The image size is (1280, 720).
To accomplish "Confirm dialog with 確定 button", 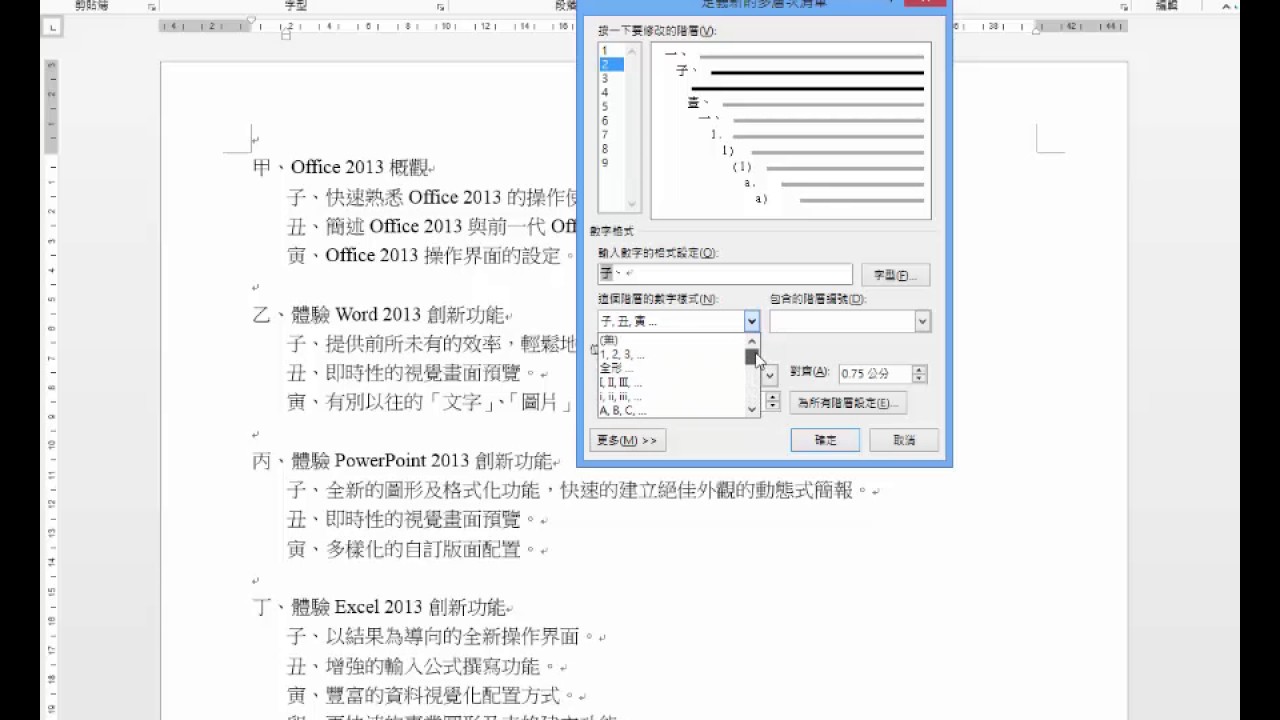I will coord(825,440).
